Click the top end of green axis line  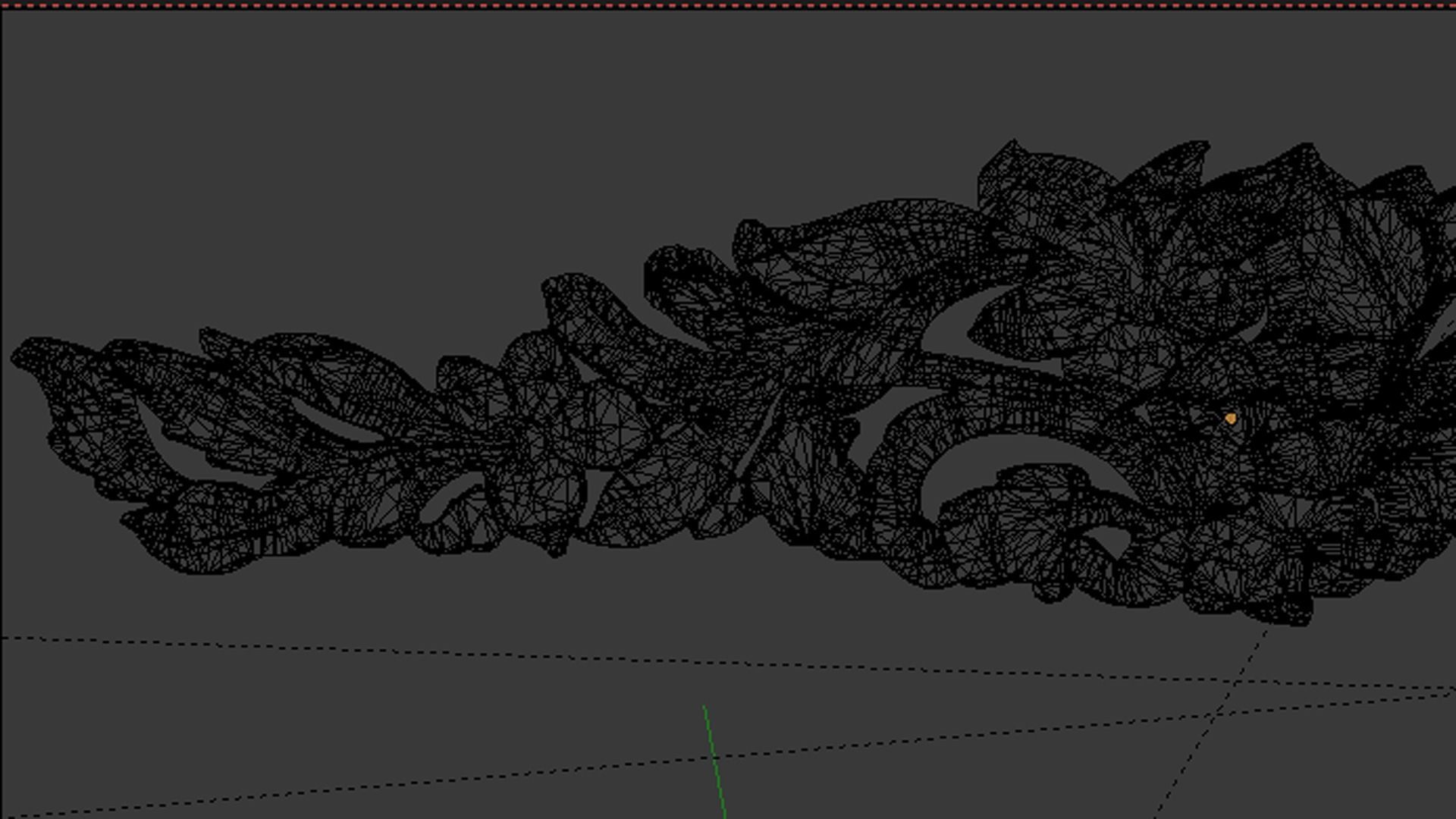point(704,708)
